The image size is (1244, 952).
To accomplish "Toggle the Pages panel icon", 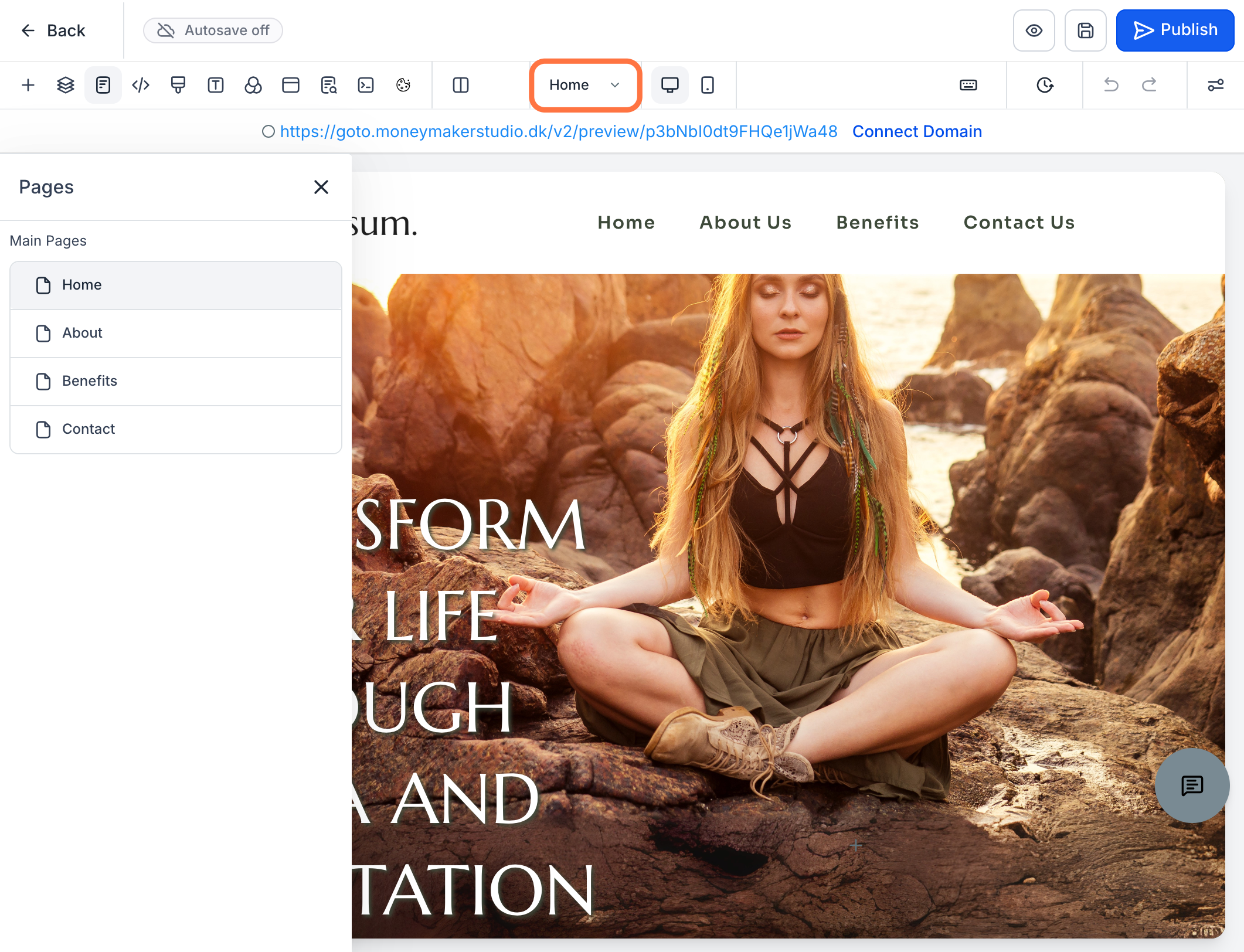I will 103,85.
